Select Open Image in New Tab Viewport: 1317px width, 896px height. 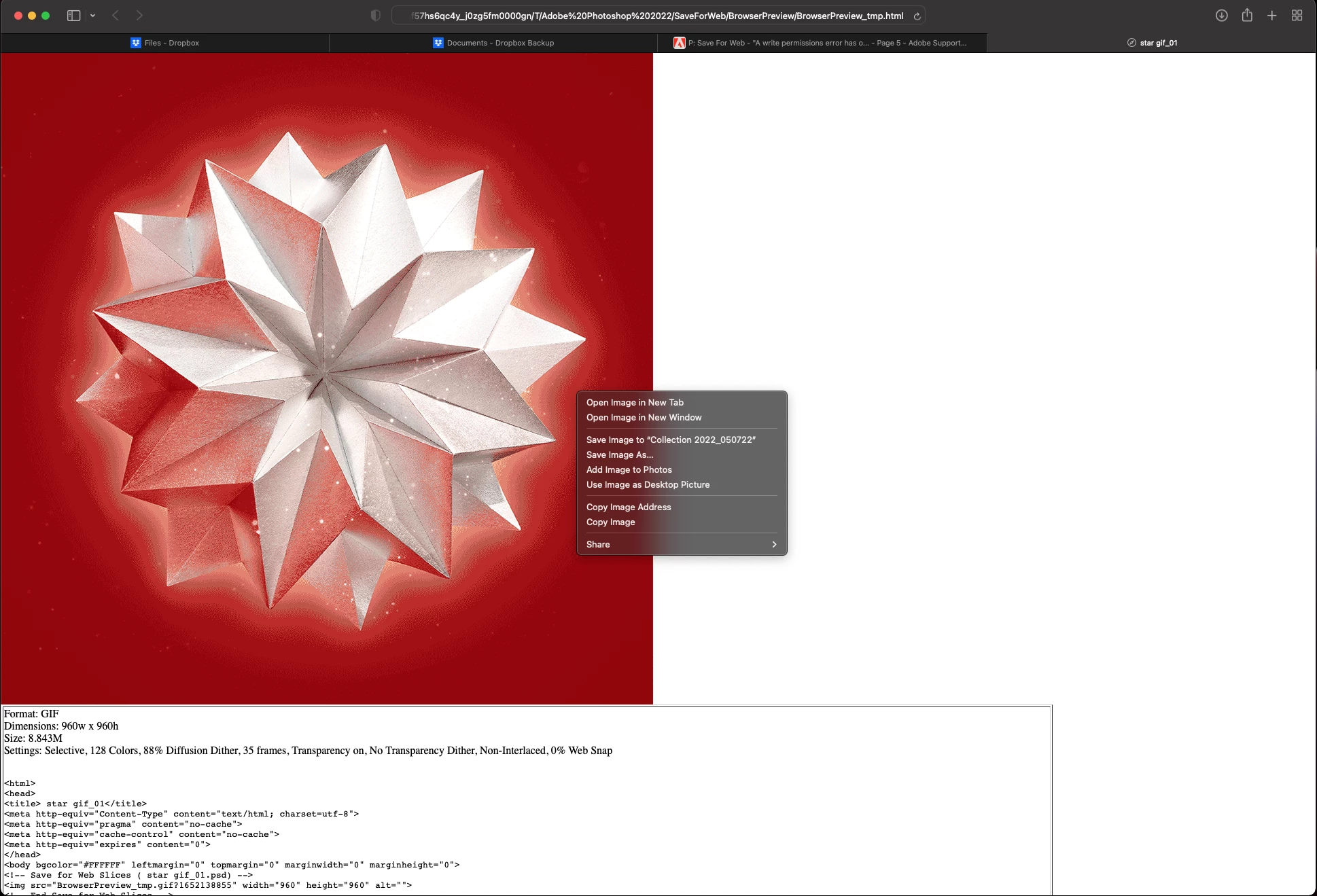635,402
